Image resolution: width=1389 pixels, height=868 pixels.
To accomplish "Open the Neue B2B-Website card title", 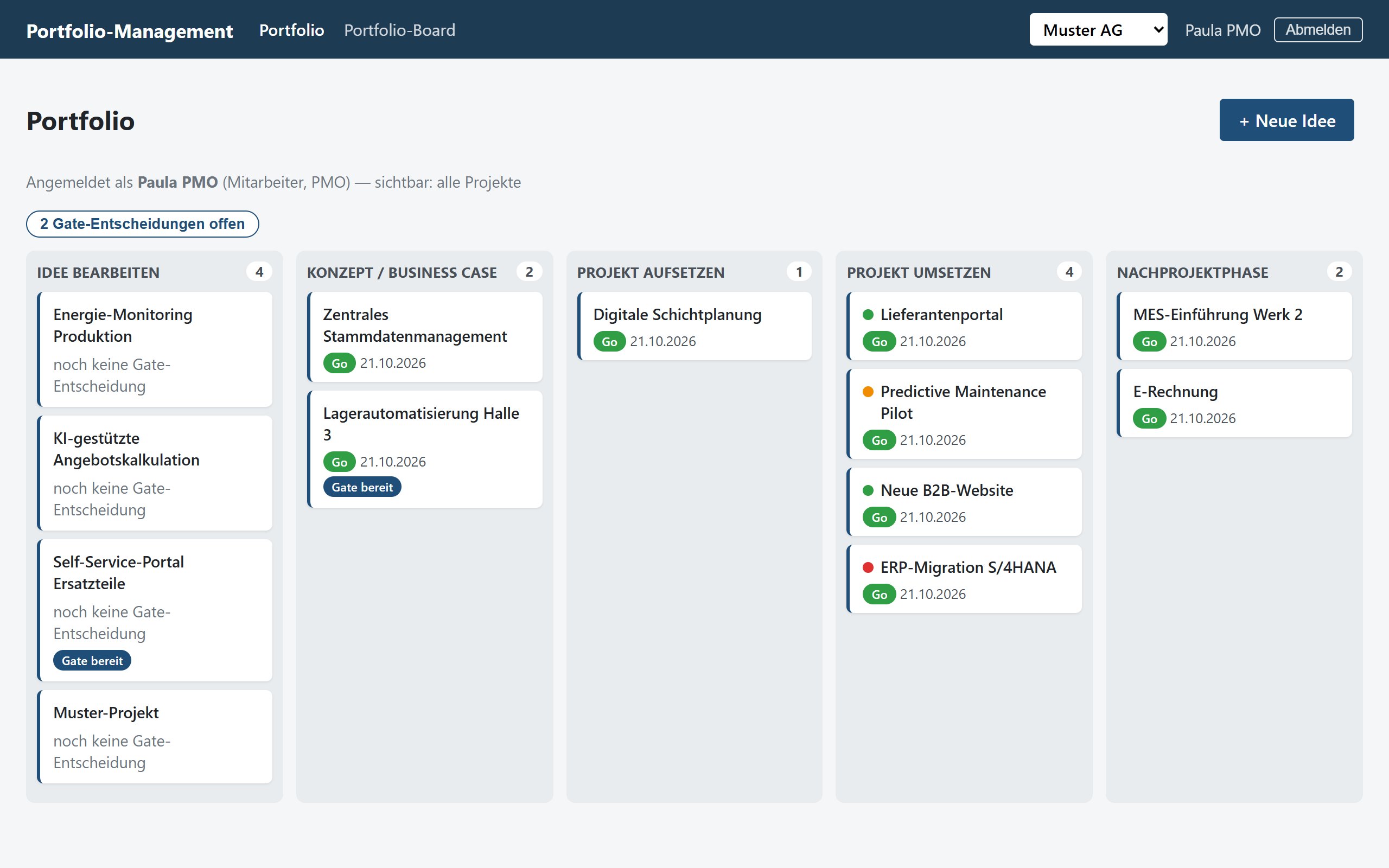I will [x=946, y=490].
